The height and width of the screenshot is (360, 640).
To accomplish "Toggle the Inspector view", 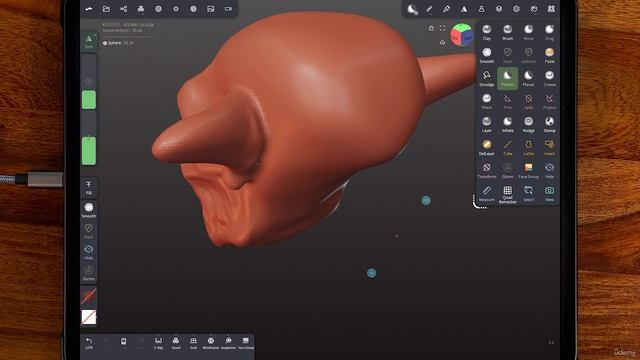I will 228,343.
